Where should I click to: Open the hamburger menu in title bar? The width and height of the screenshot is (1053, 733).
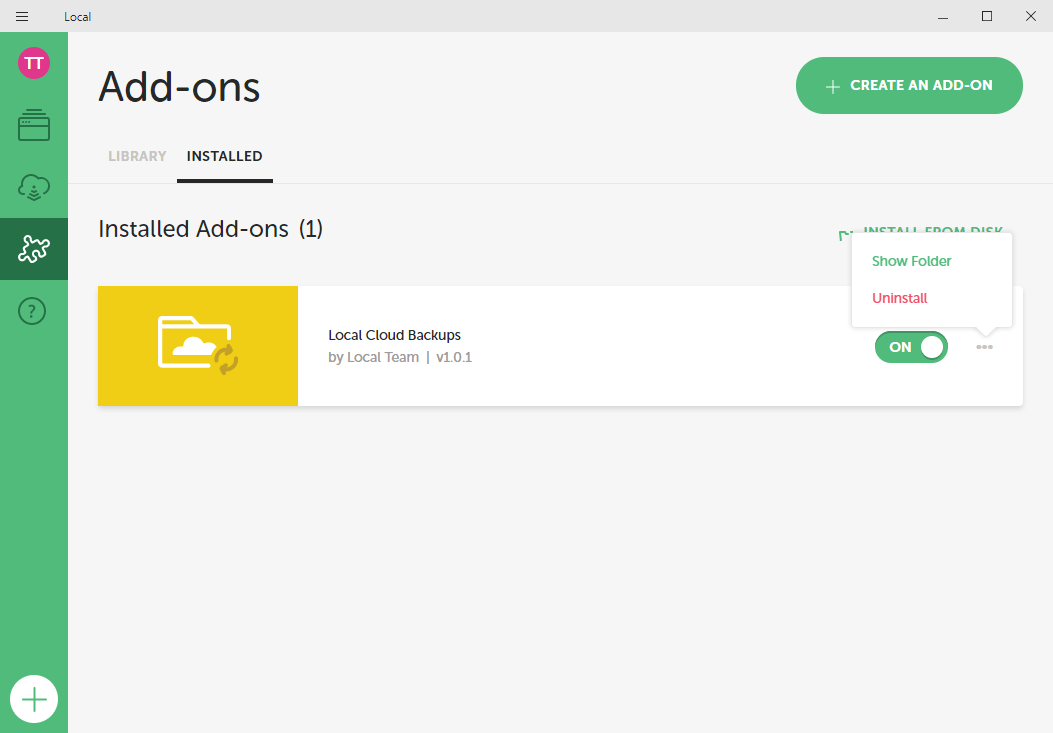22,16
